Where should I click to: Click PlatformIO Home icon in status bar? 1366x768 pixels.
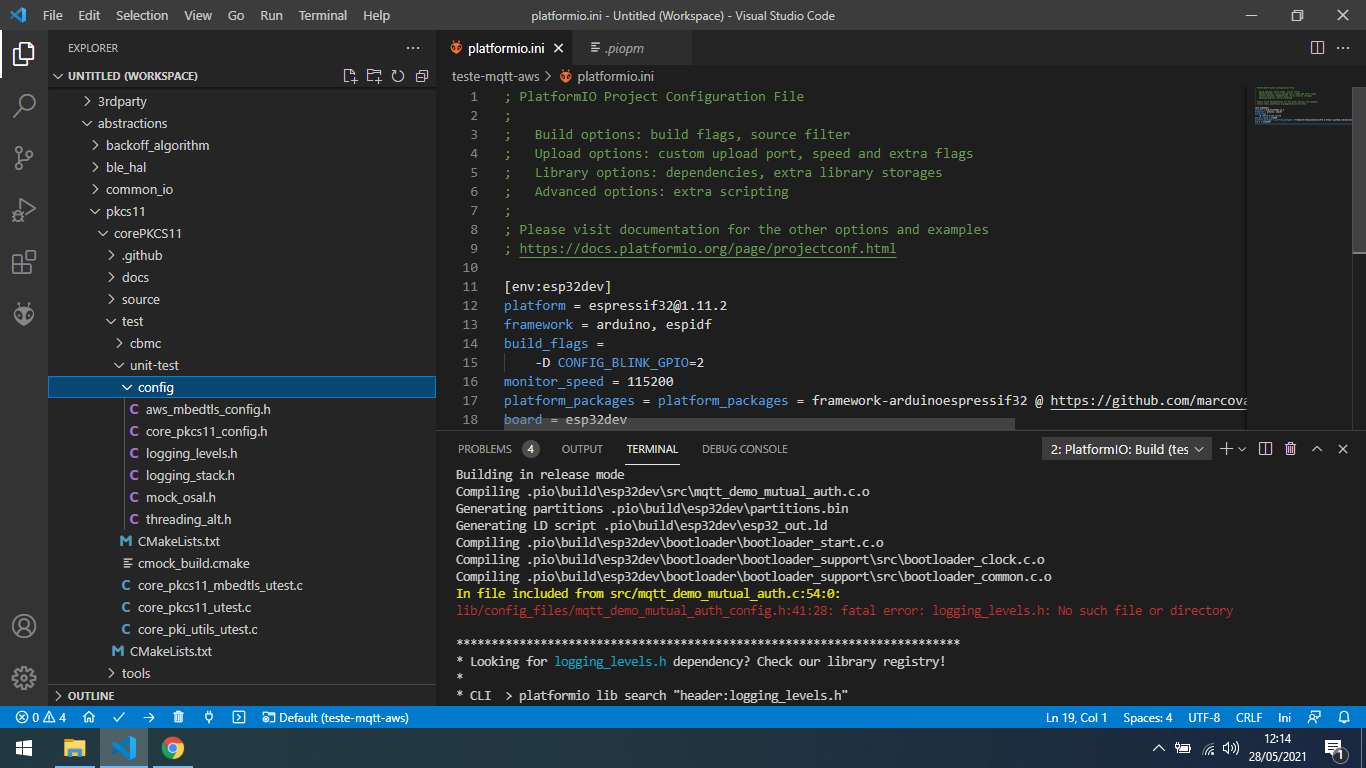(89, 717)
